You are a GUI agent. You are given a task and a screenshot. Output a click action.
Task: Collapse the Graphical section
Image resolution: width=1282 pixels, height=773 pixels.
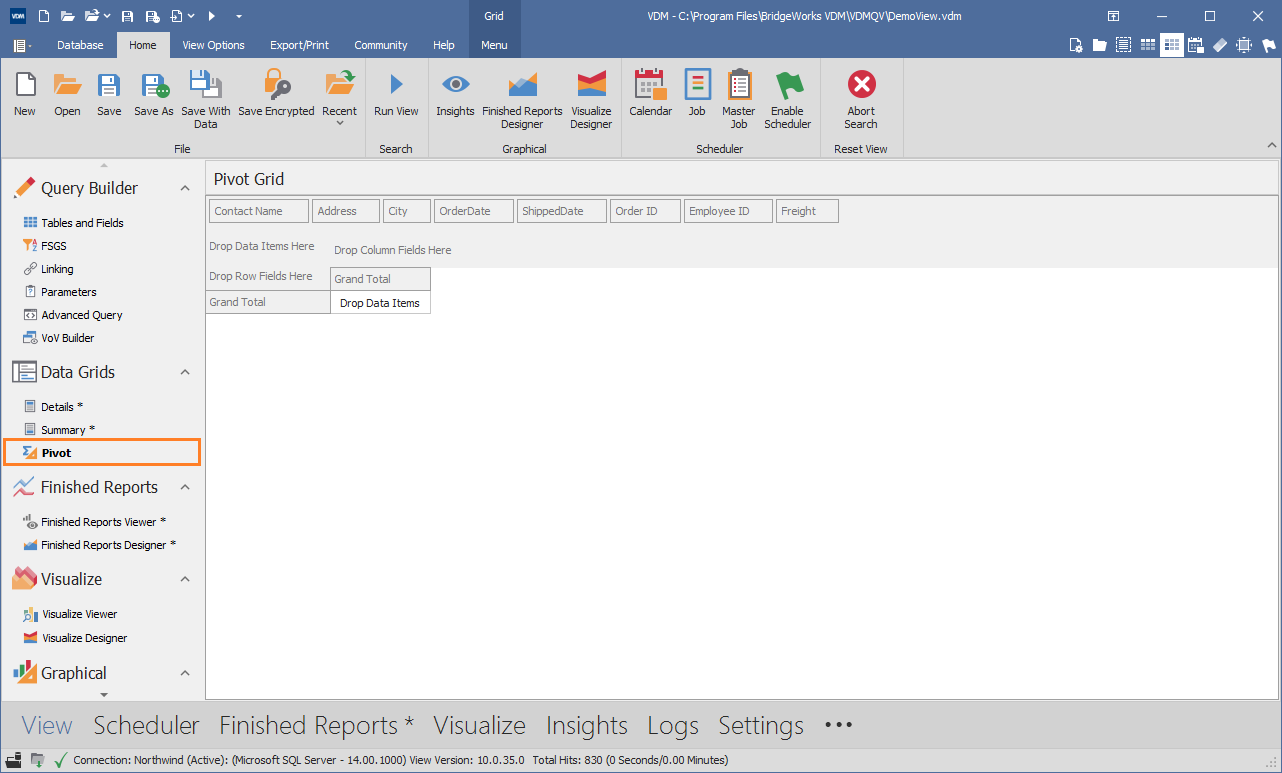click(184, 673)
